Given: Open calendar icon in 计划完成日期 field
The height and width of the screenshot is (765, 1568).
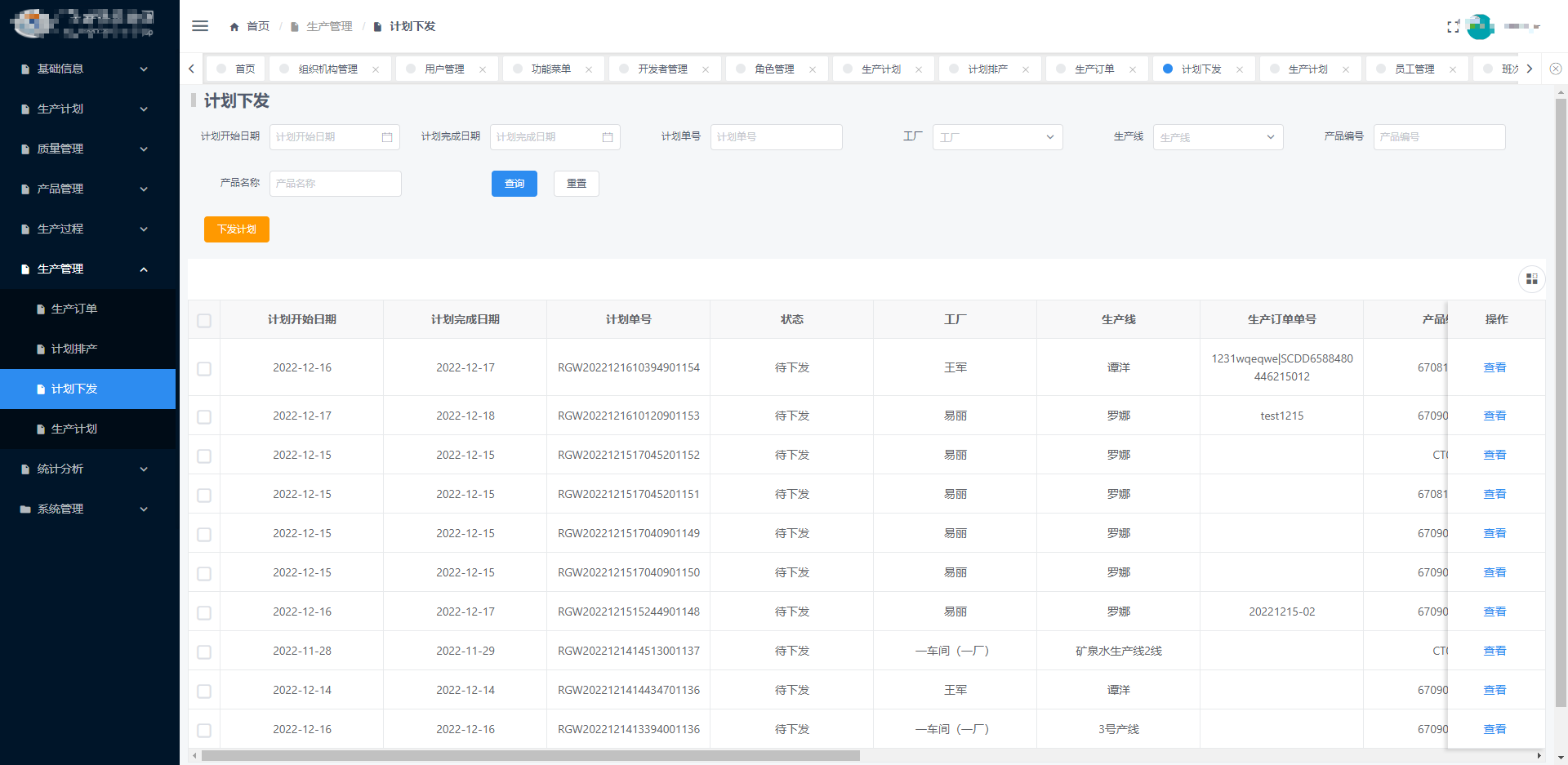Looking at the screenshot, I should [x=608, y=137].
